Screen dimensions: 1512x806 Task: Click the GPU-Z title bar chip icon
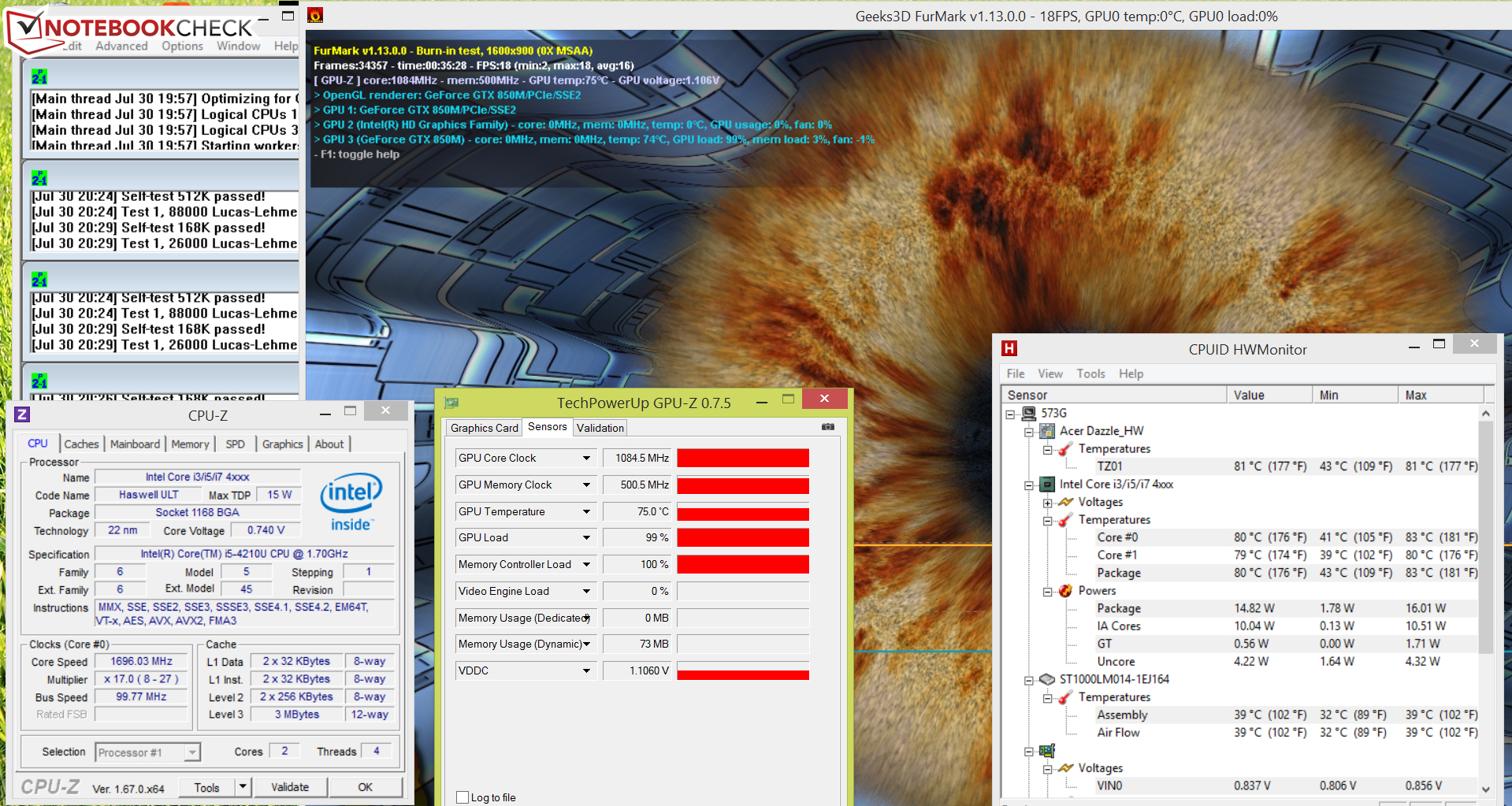pyautogui.click(x=451, y=403)
